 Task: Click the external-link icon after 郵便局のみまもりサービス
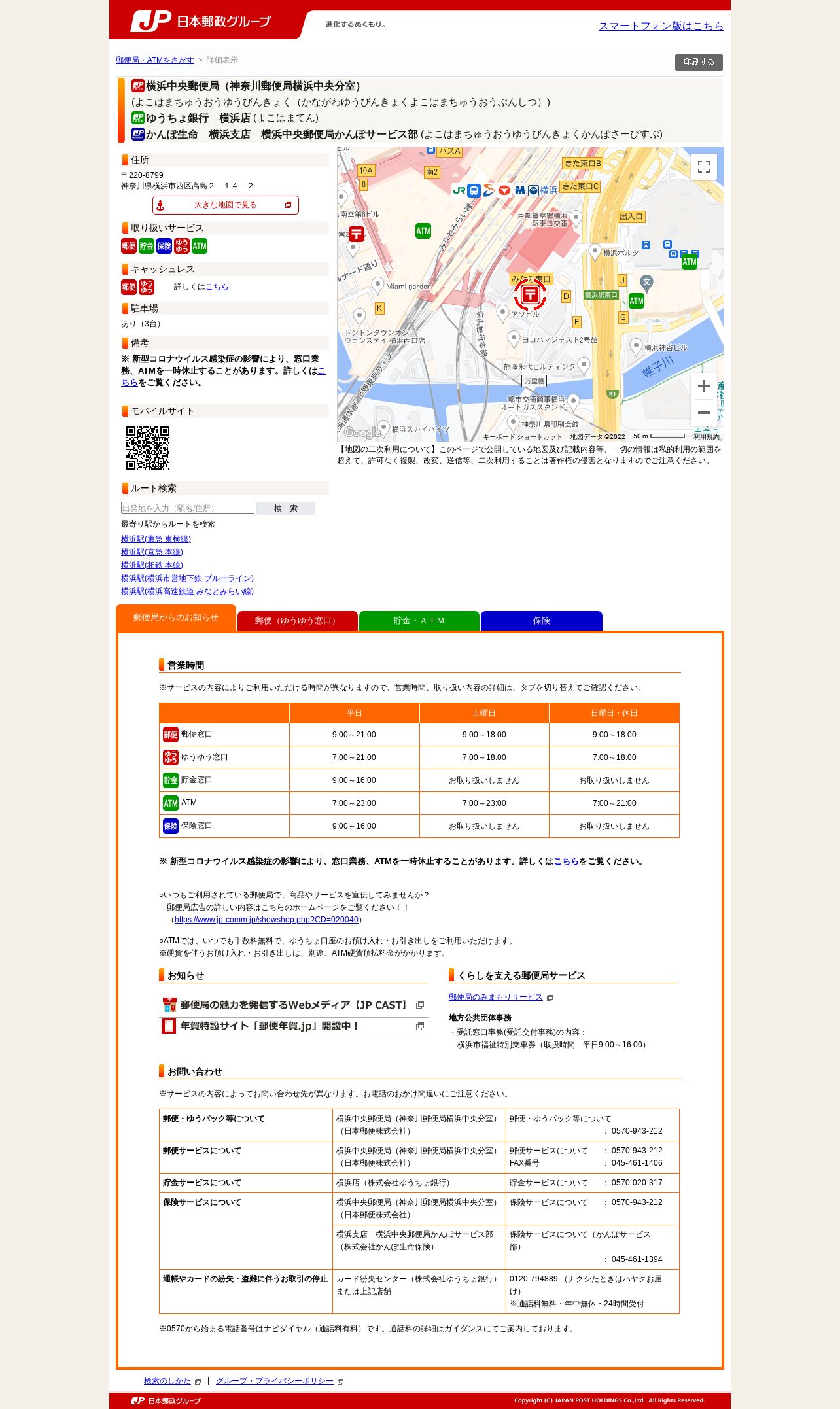point(550,998)
